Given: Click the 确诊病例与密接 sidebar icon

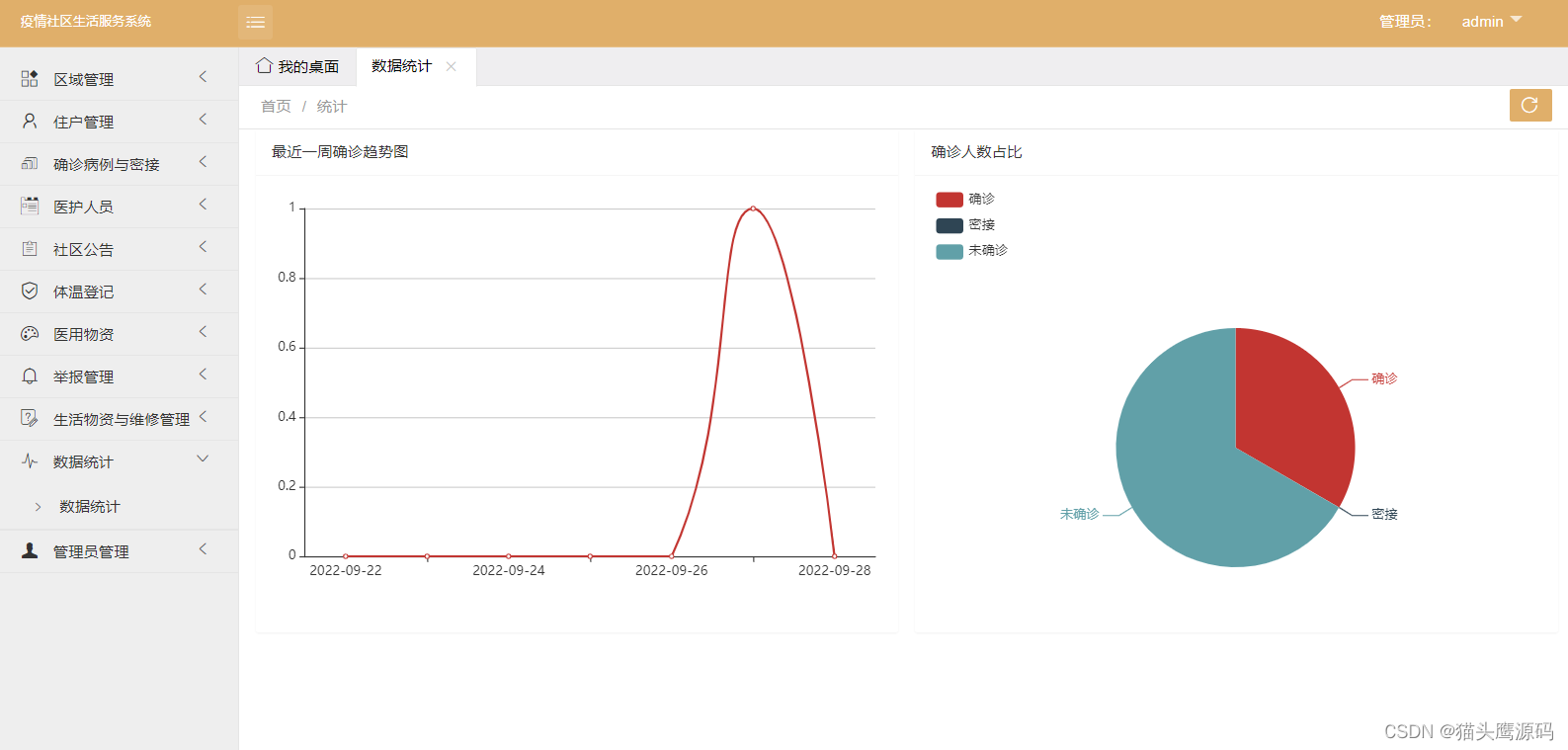Looking at the screenshot, I should click(30, 163).
